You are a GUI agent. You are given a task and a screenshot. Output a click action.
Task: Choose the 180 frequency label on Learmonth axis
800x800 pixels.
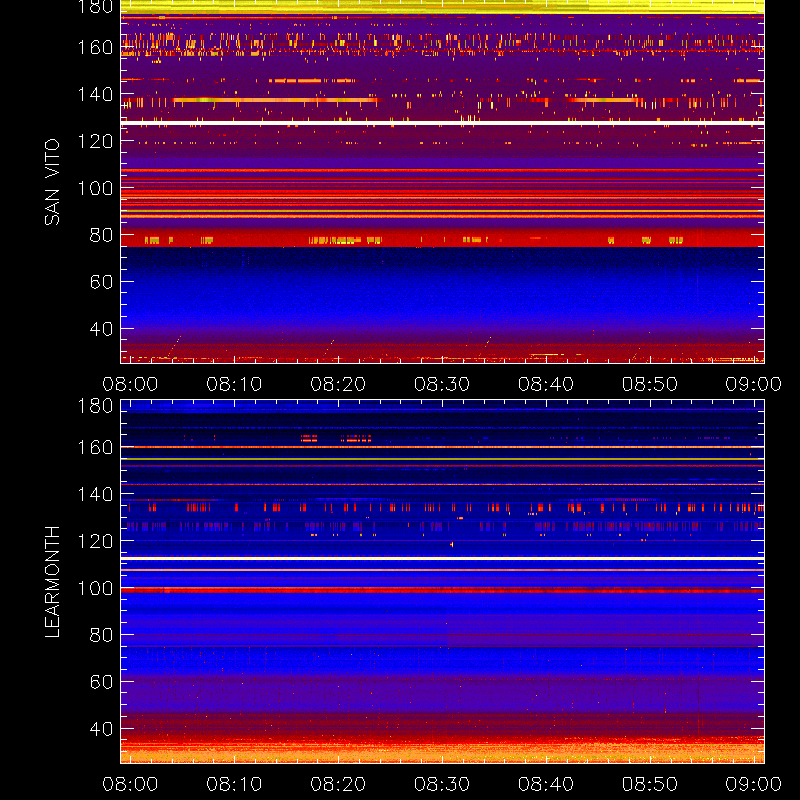tap(95, 406)
